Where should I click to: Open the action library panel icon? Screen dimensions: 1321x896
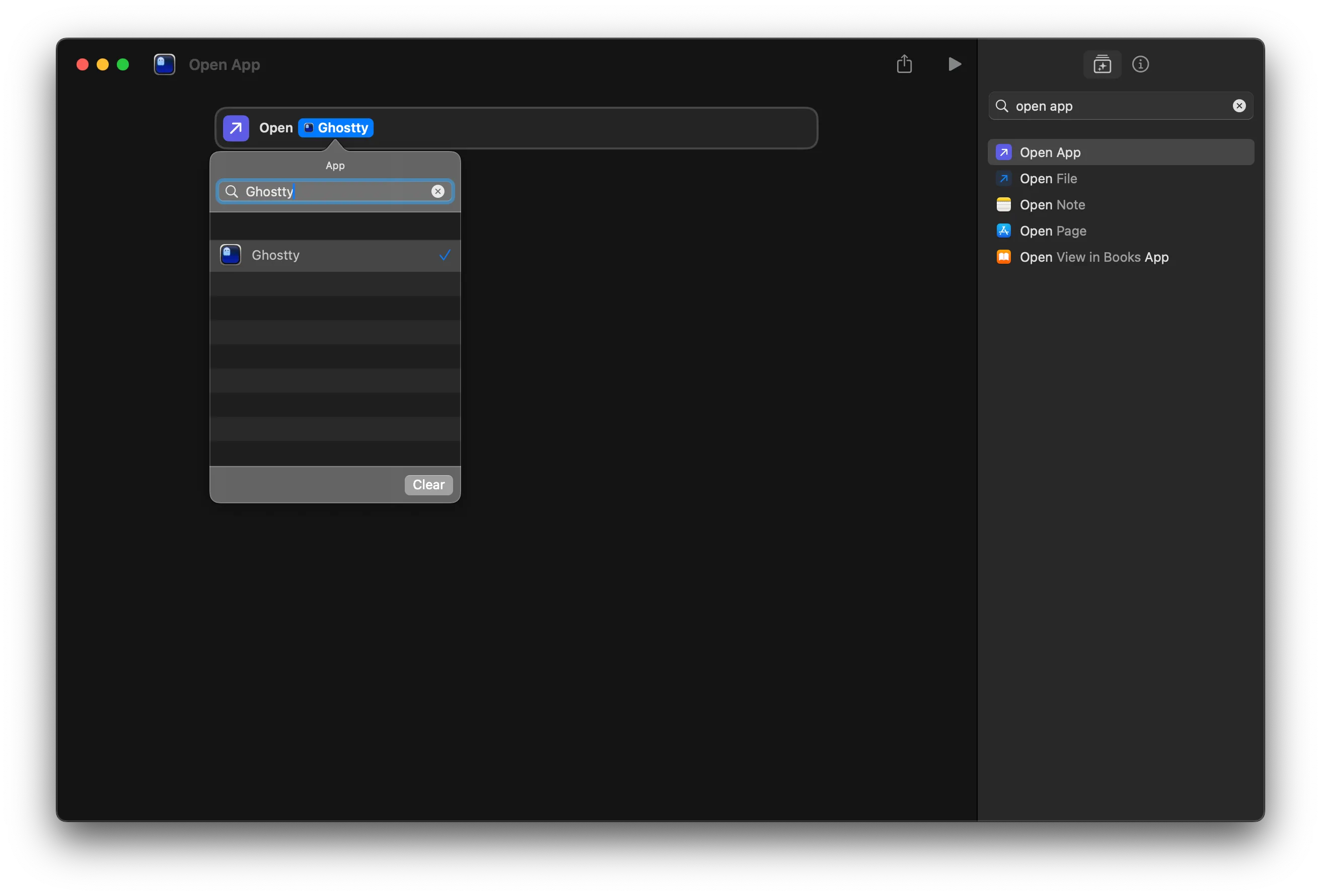(1102, 64)
